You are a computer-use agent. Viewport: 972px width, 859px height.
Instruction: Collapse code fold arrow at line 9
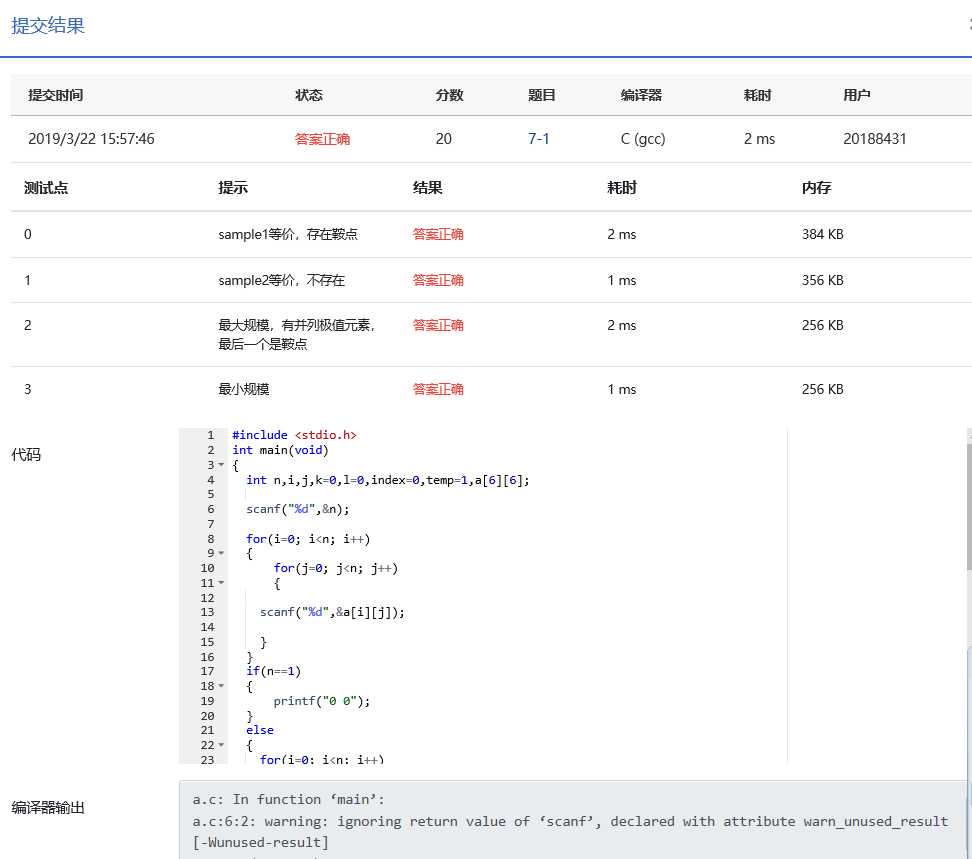[x=221, y=553]
